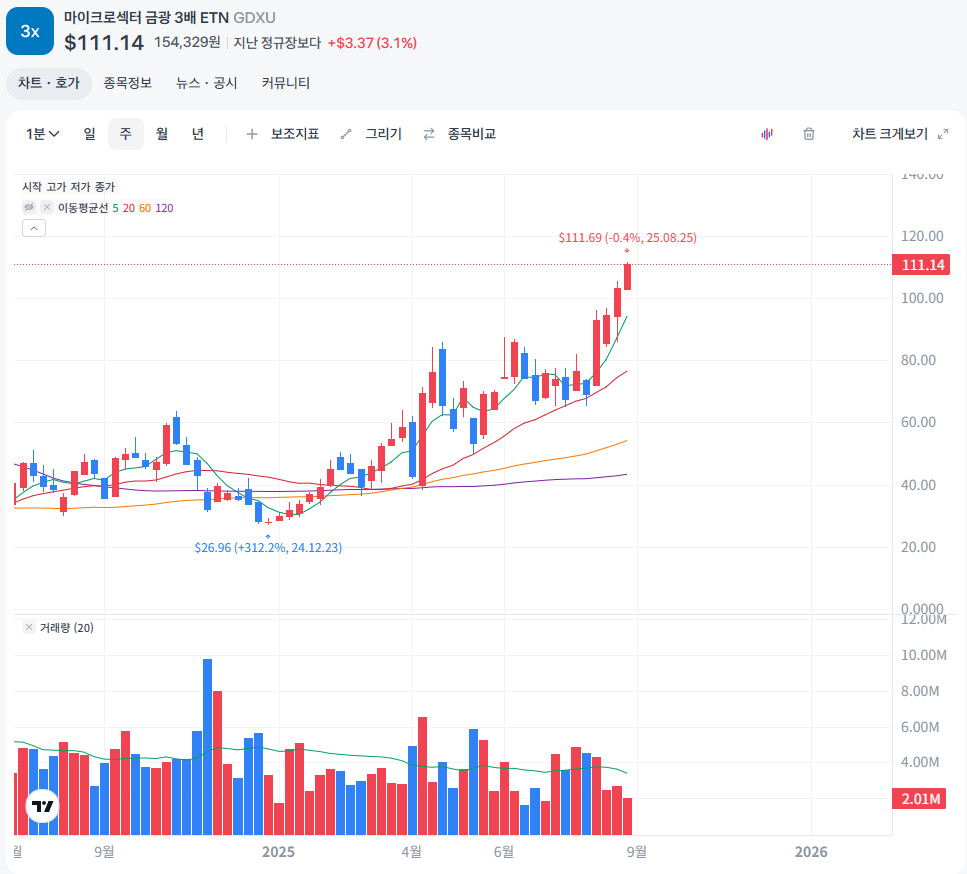
Task: Click the 거래량 (20) legend label
Action: tap(67, 628)
